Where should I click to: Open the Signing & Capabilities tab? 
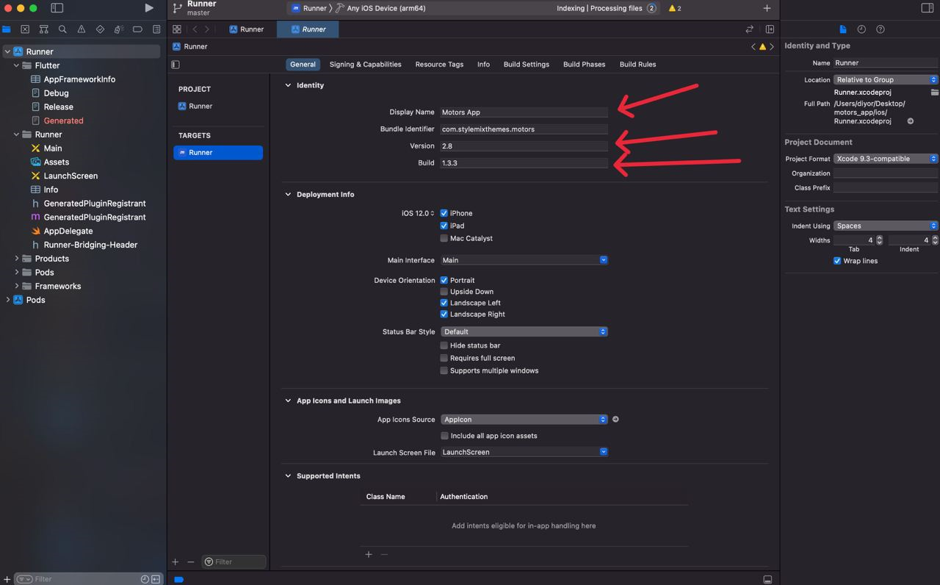pos(365,64)
